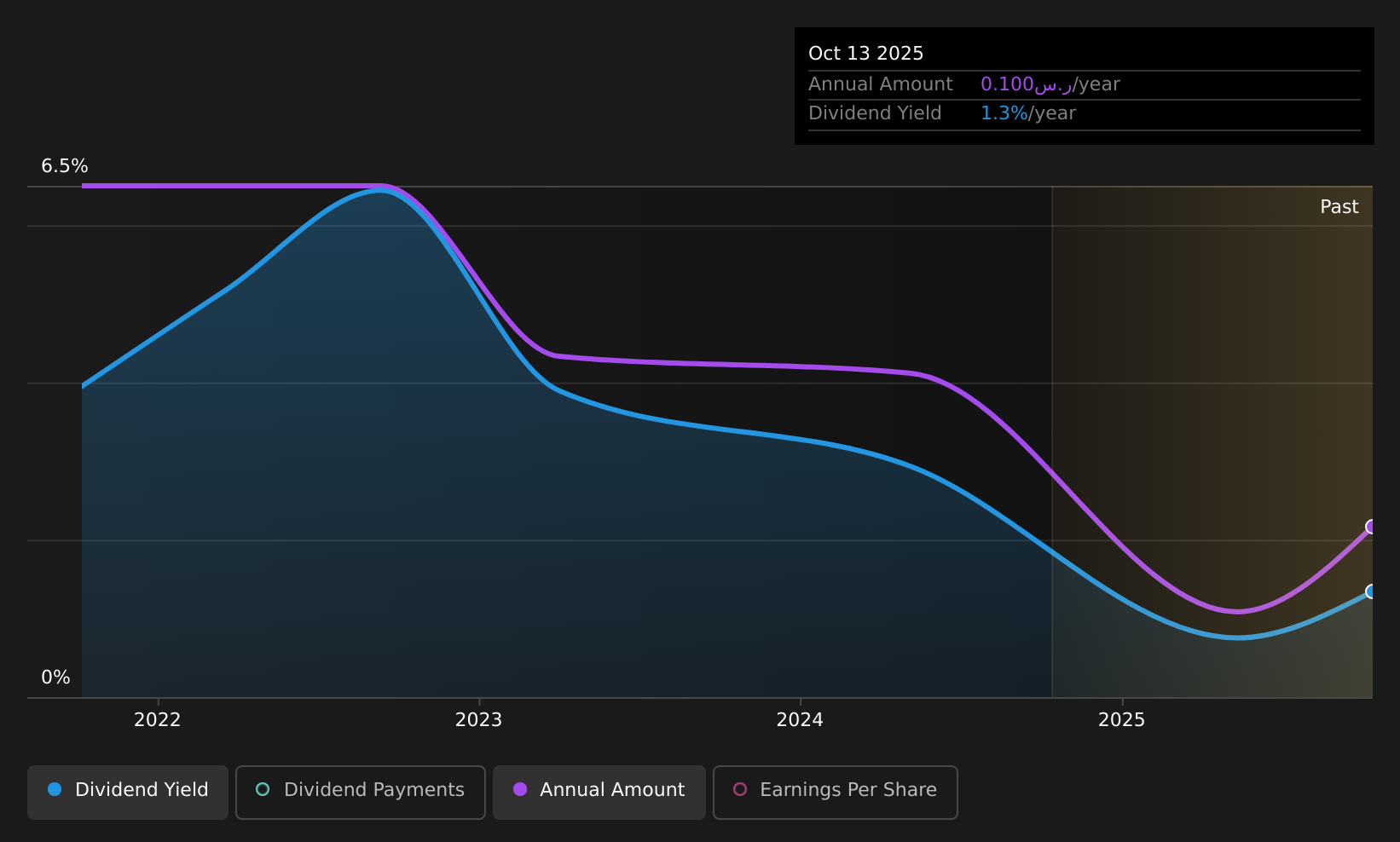Enable the Earnings Per Share series
The image size is (1400, 842).
836,792
